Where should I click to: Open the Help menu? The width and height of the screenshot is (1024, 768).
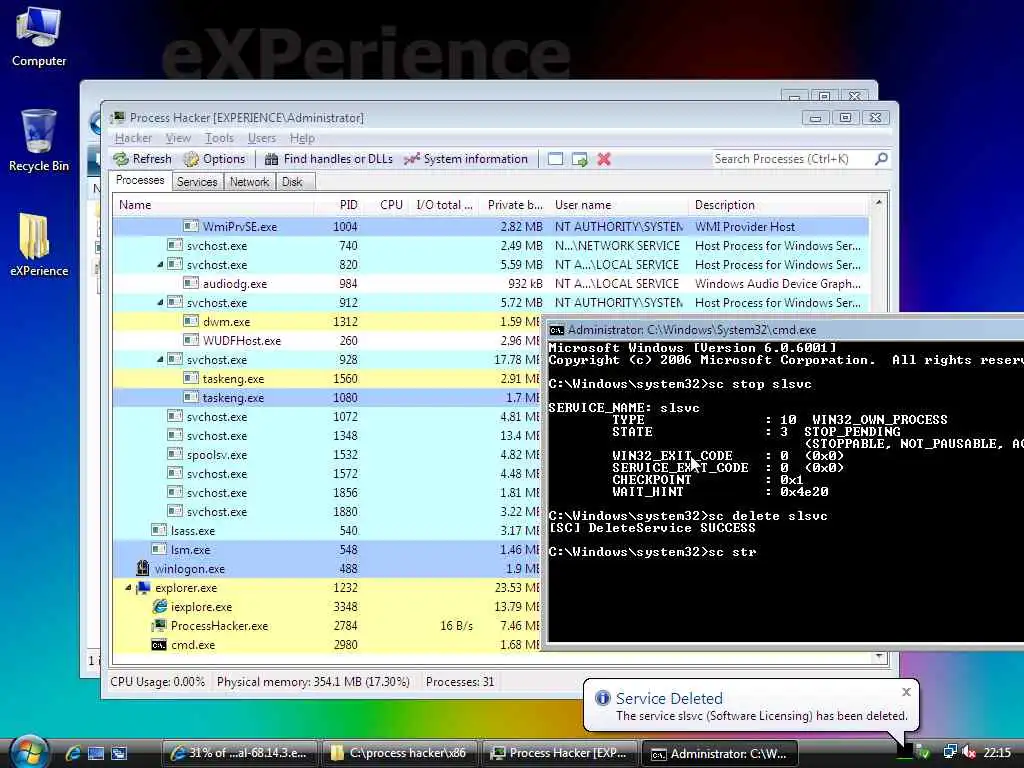[x=302, y=138]
